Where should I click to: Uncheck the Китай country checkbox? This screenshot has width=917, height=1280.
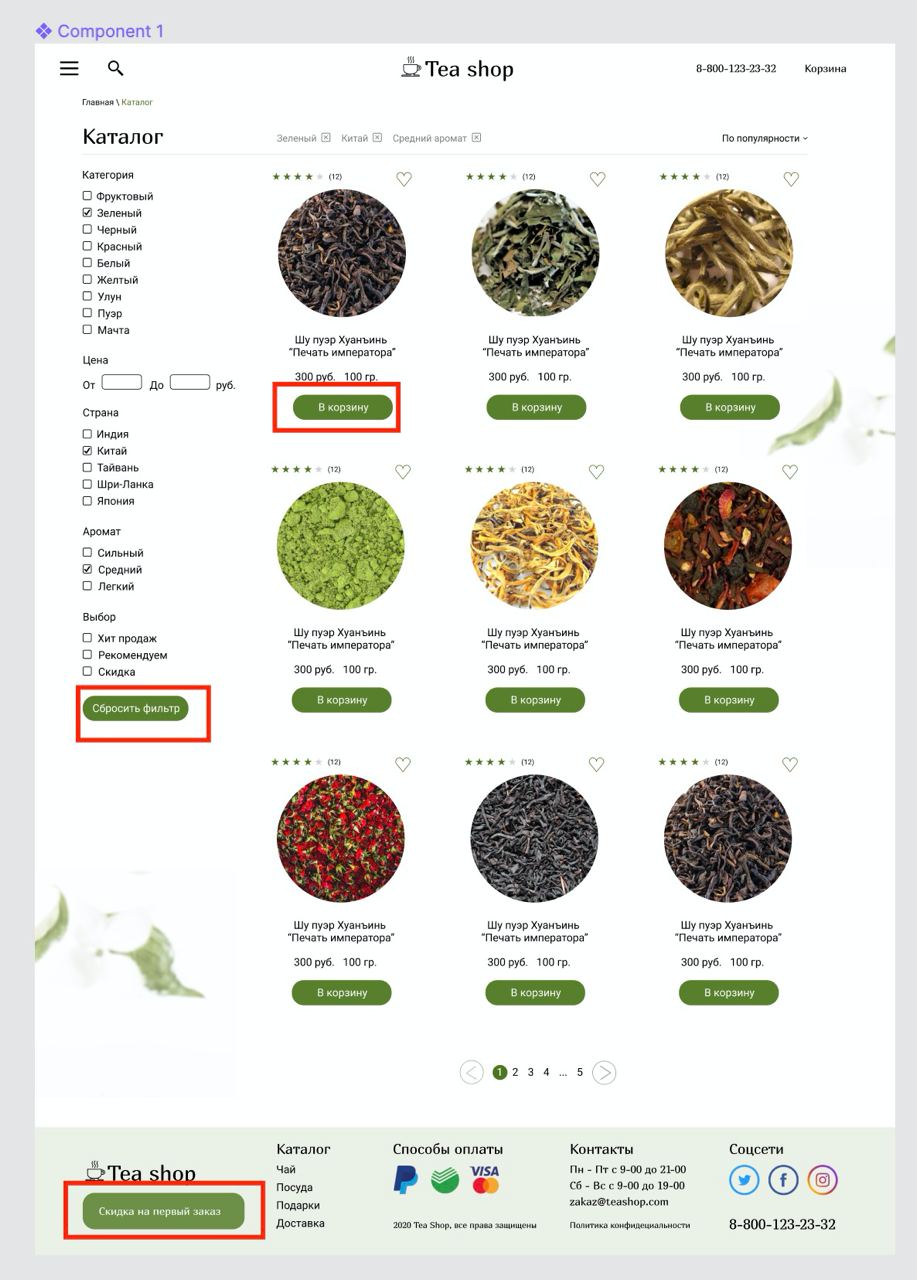(87, 451)
